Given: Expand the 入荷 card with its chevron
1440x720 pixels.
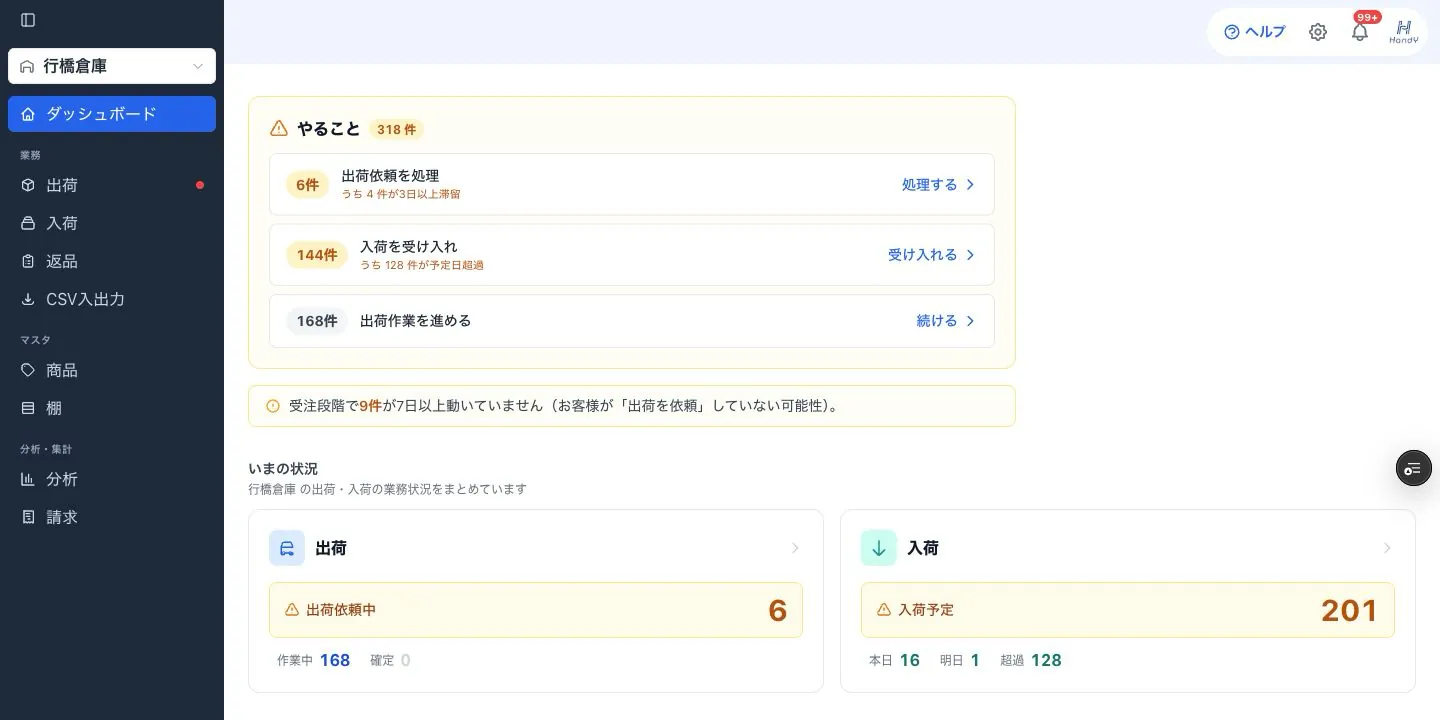Looking at the screenshot, I should [x=1387, y=548].
